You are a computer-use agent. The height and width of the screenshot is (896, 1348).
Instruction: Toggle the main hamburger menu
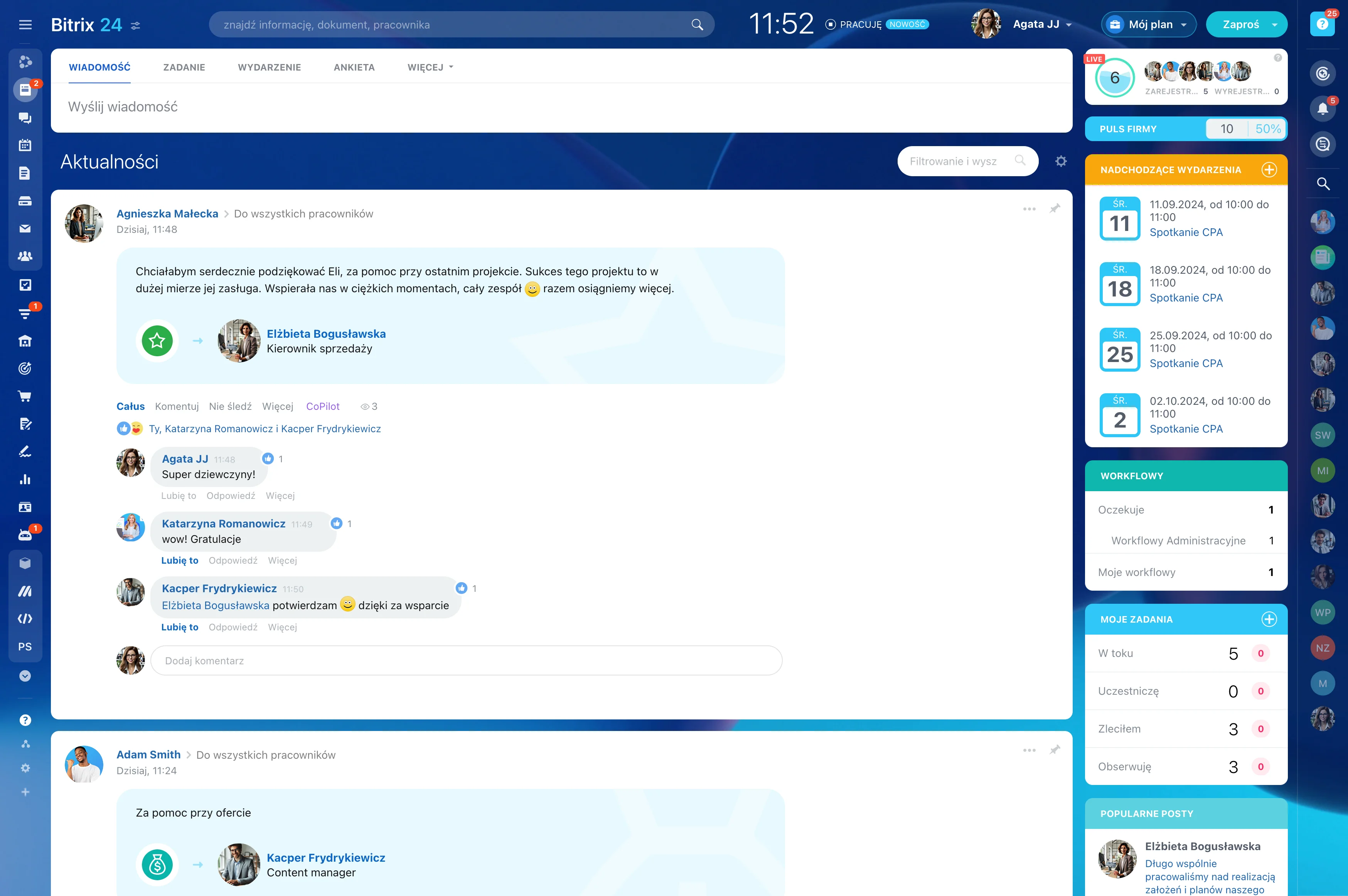(x=25, y=25)
